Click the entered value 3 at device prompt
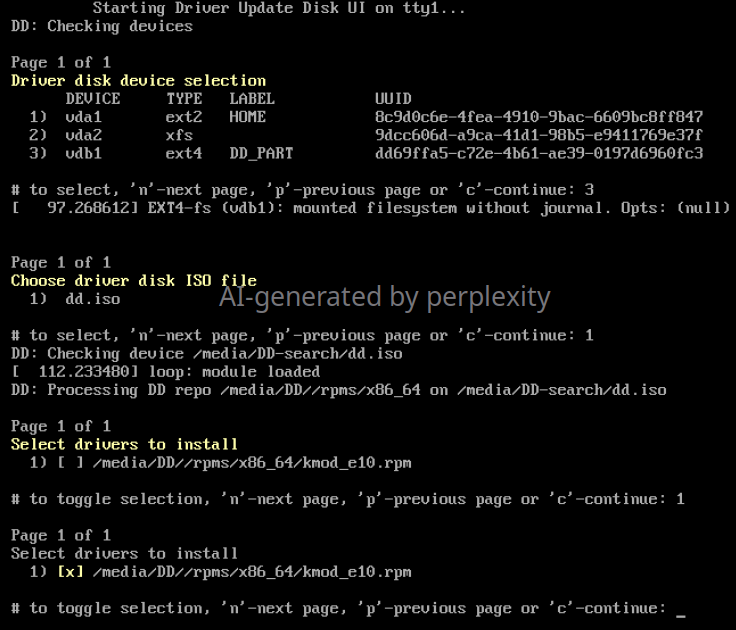736x630 pixels. 590,190
